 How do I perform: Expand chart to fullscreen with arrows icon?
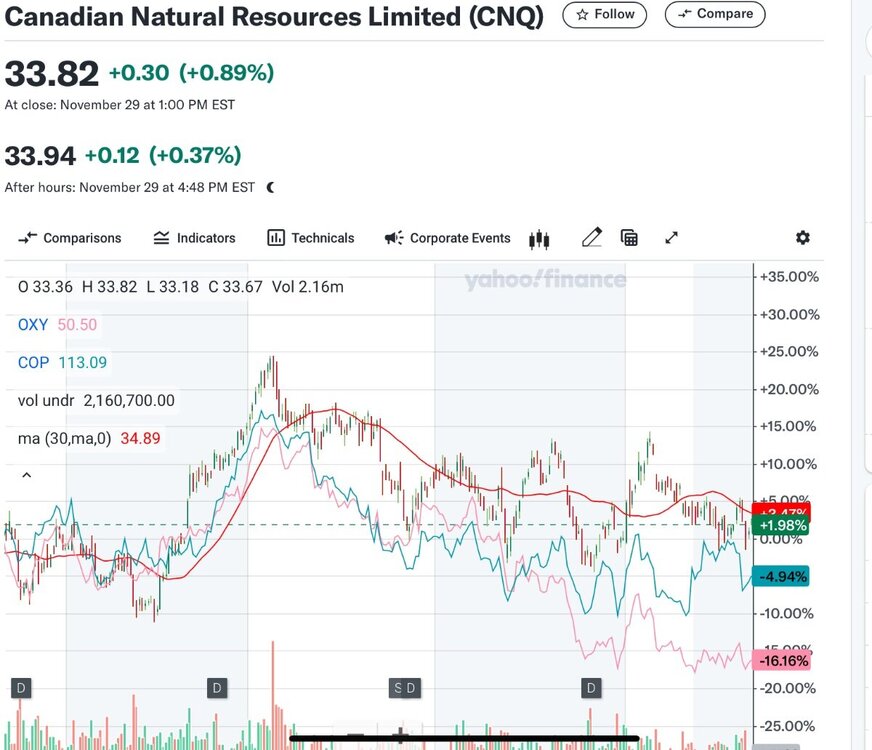click(x=671, y=238)
